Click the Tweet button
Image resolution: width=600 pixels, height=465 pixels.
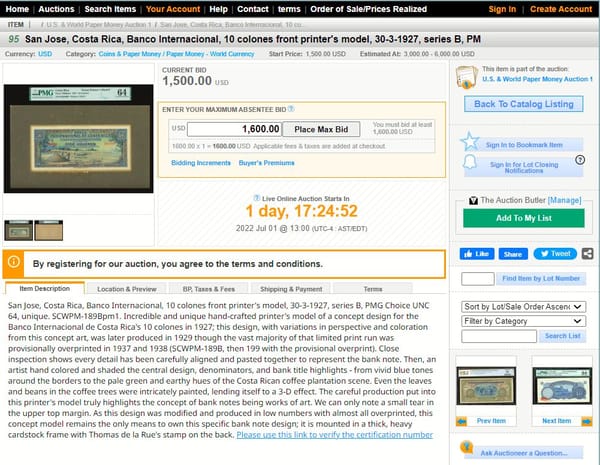coord(555,254)
